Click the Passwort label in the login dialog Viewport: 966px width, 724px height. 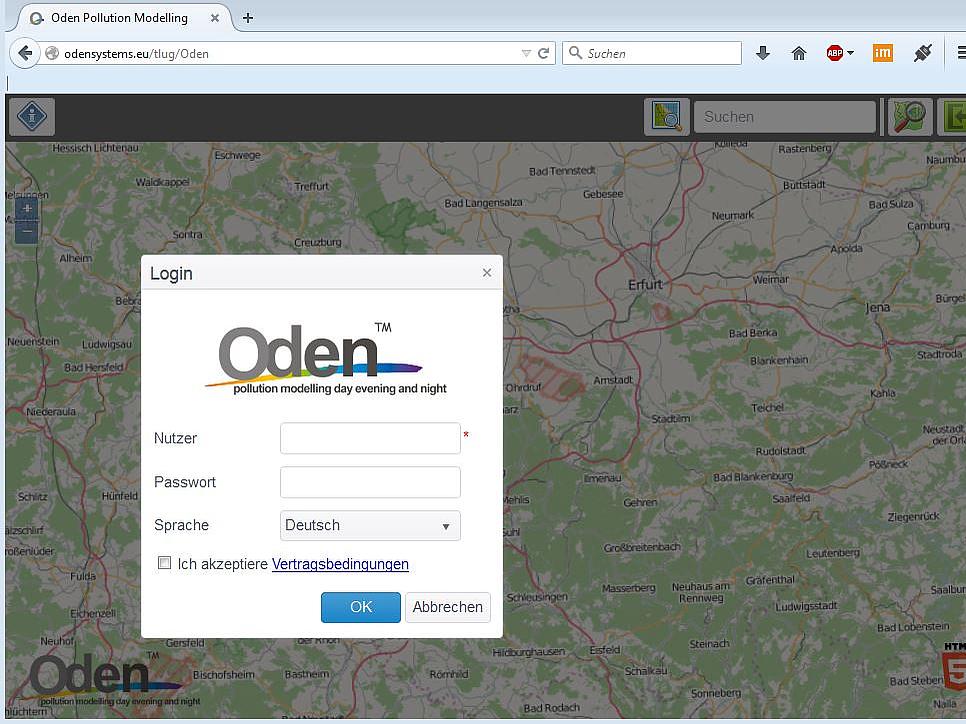click(185, 482)
